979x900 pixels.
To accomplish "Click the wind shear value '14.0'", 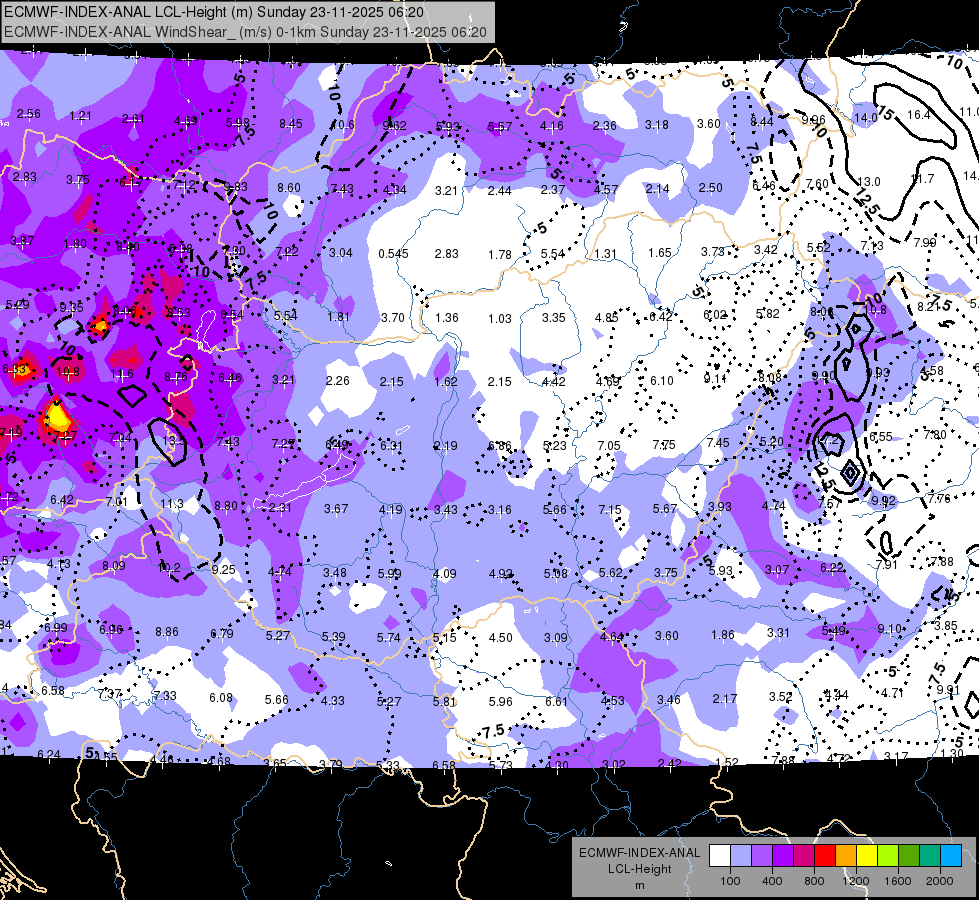I will (x=865, y=117).
